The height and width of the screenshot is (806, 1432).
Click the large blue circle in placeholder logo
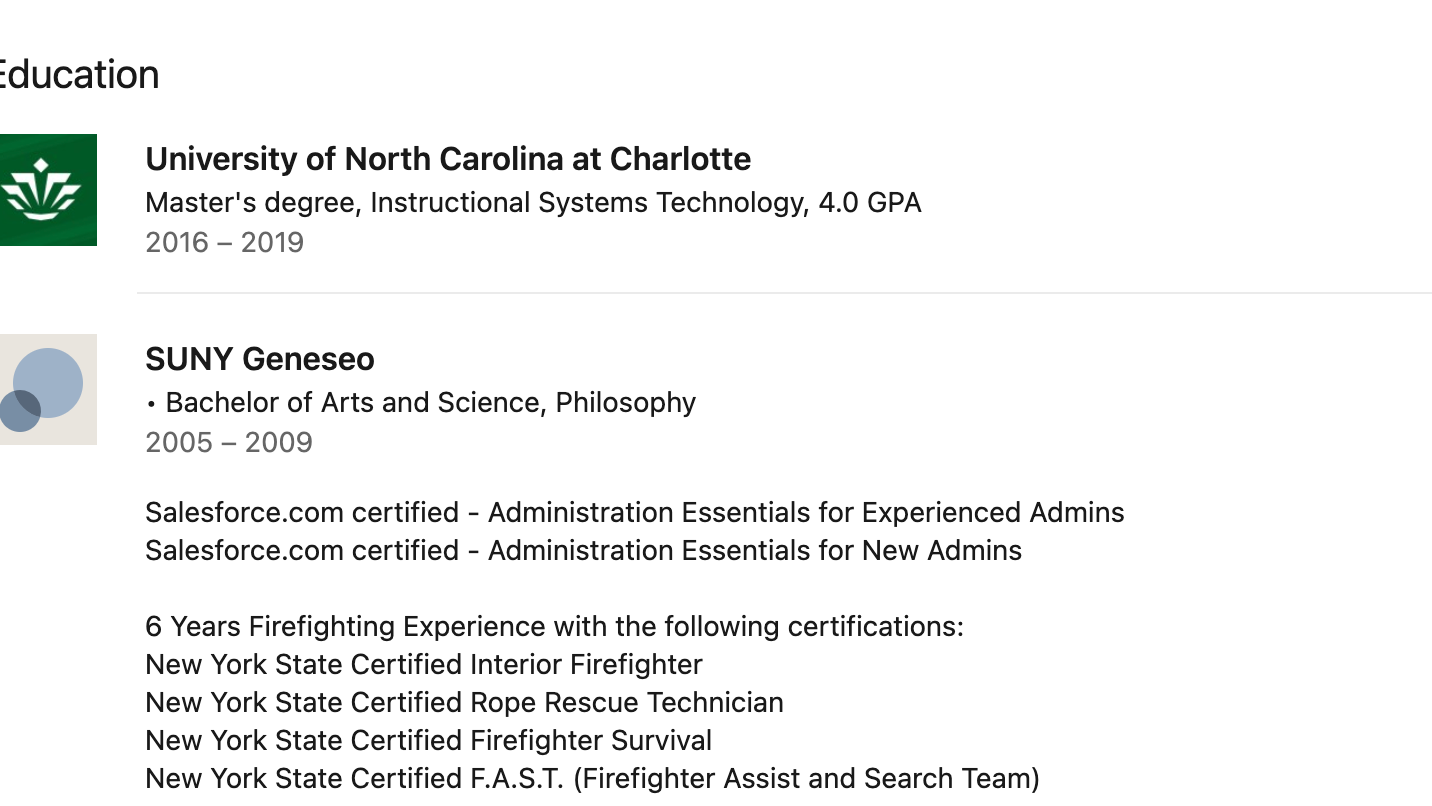click(48, 382)
